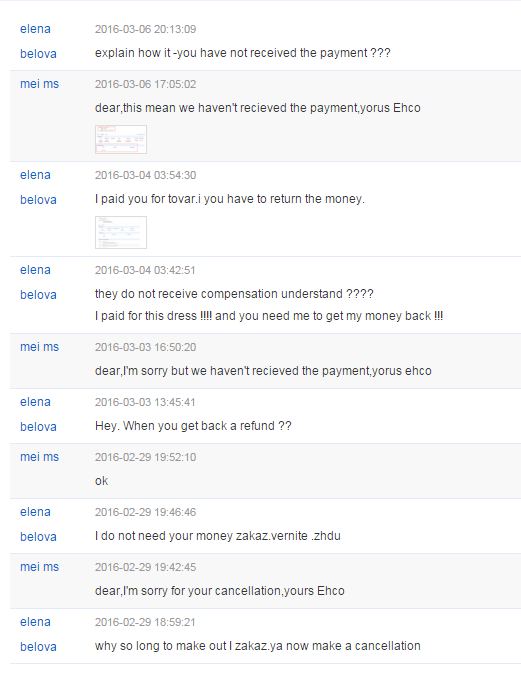Click mei ms name beside 'ok' message

click(39, 457)
